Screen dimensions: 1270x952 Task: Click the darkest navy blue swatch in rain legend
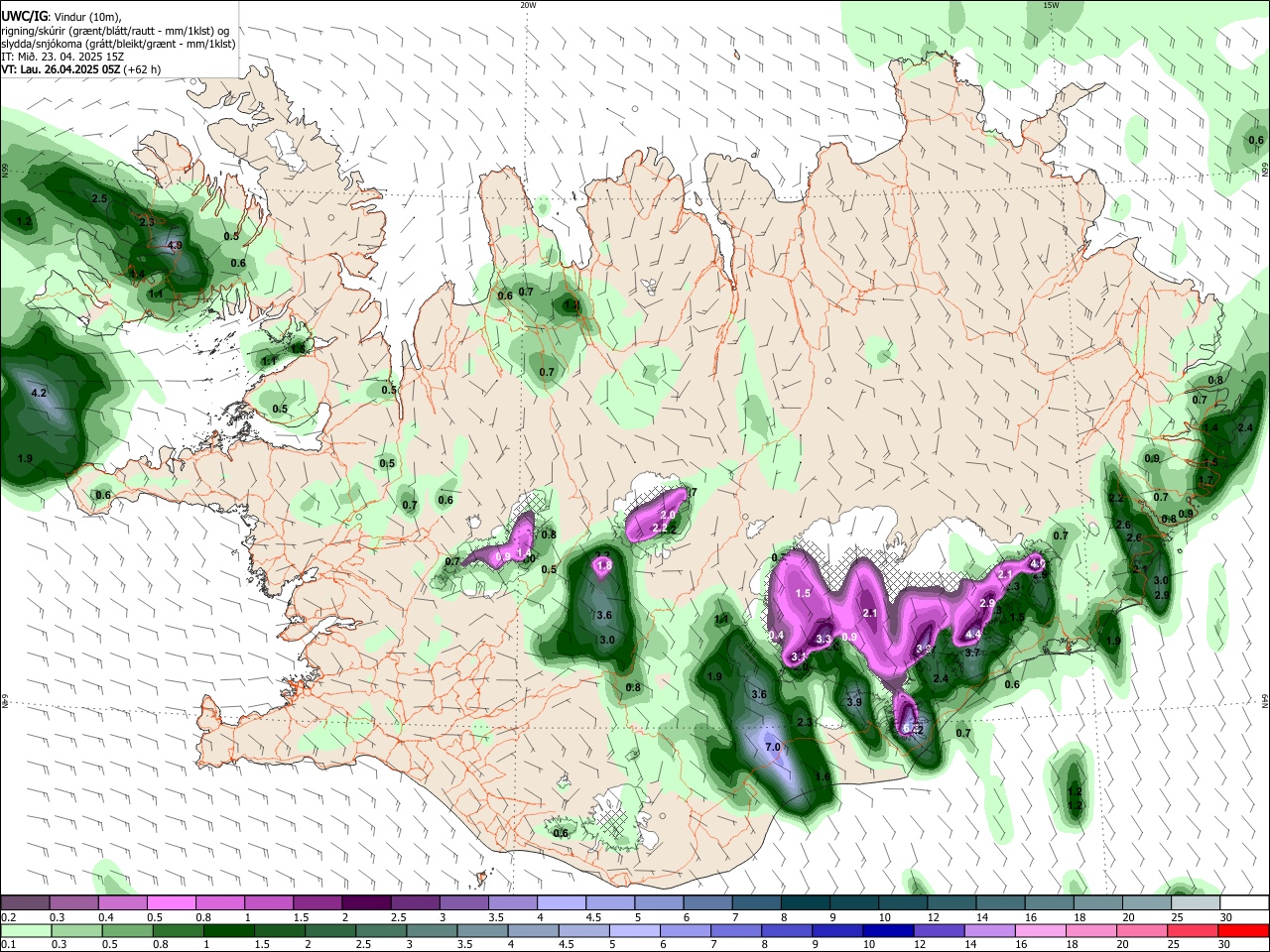(x=889, y=930)
